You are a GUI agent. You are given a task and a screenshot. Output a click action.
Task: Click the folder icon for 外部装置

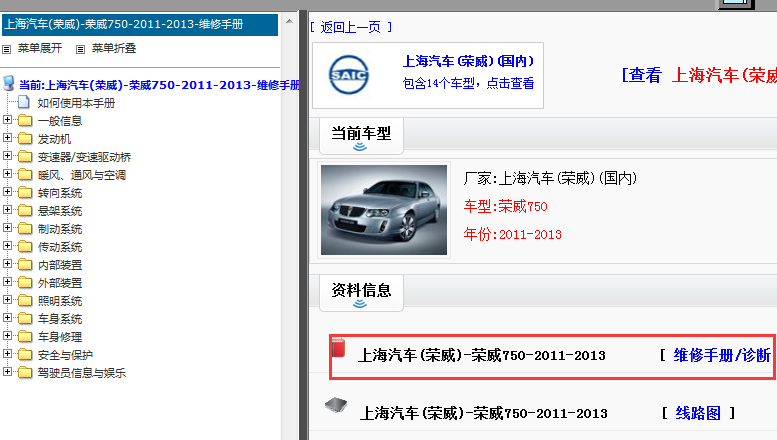25,282
